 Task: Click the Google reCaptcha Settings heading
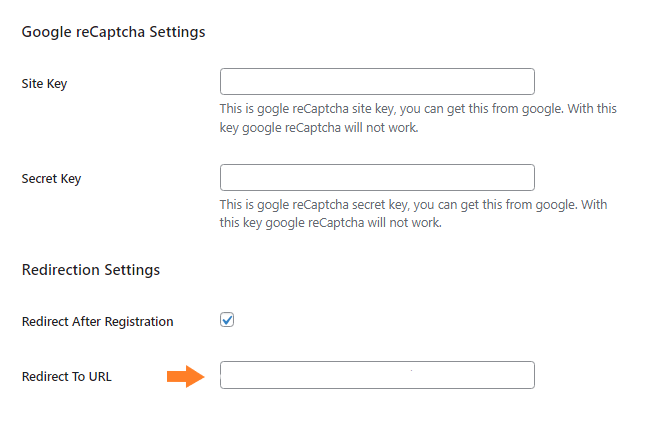point(113,32)
